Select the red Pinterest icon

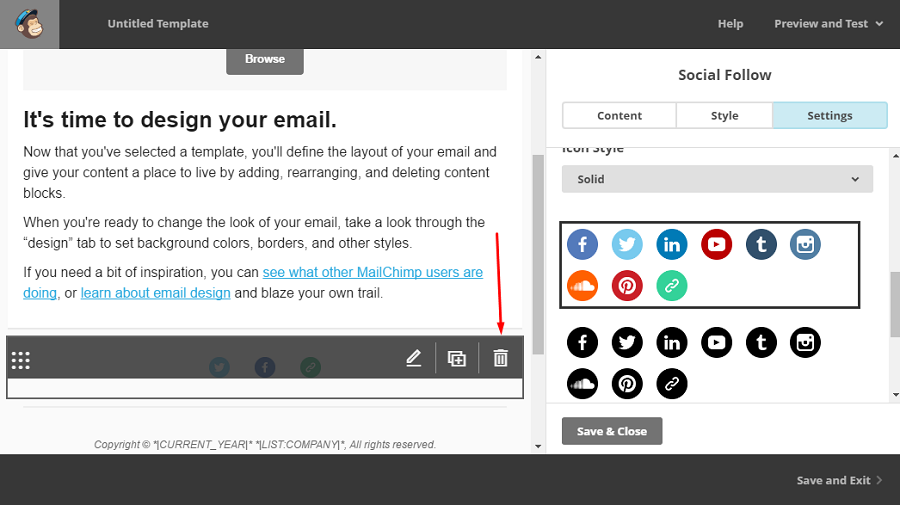click(x=627, y=285)
